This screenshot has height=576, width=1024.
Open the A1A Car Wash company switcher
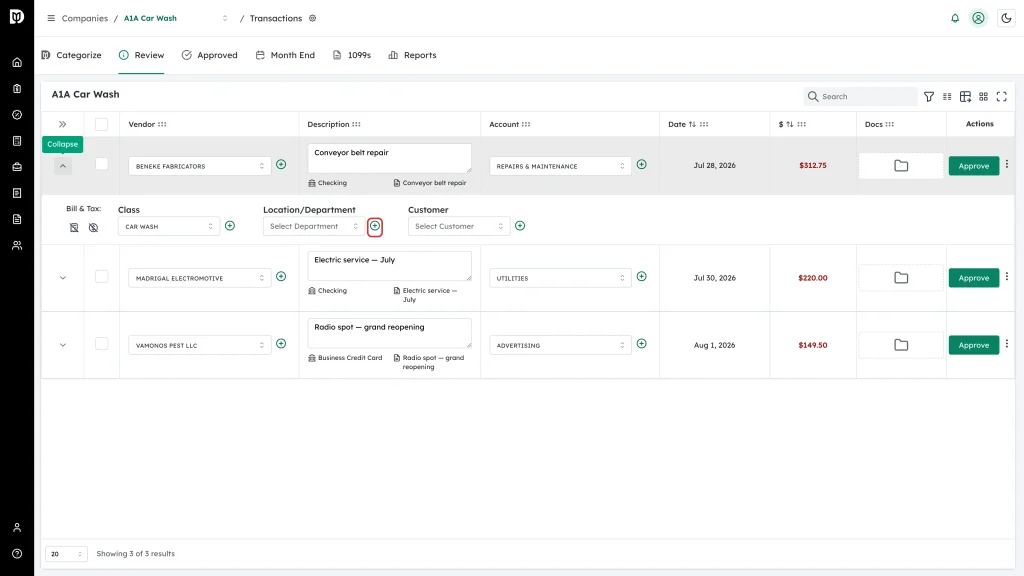[x=176, y=18]
